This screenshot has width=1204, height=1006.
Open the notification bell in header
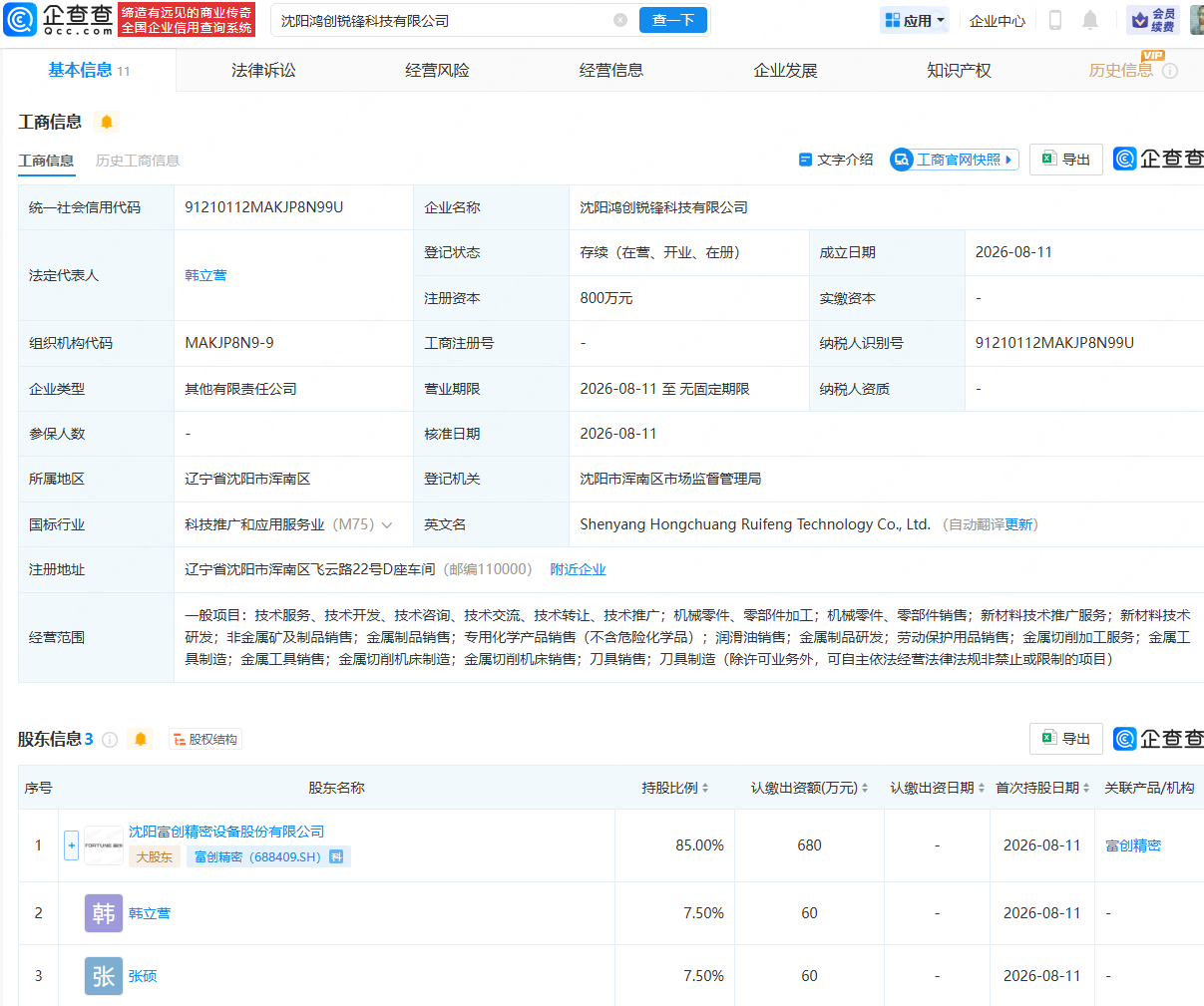coord(1090,20)
